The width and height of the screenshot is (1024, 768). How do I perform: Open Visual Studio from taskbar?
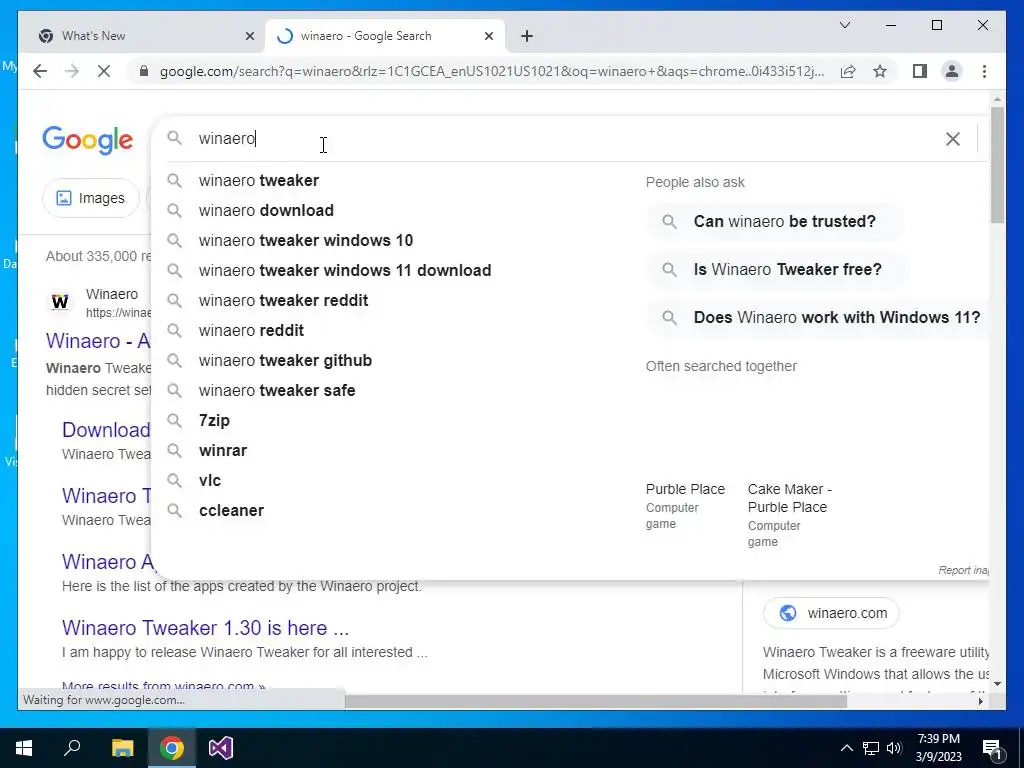[221, 748]
